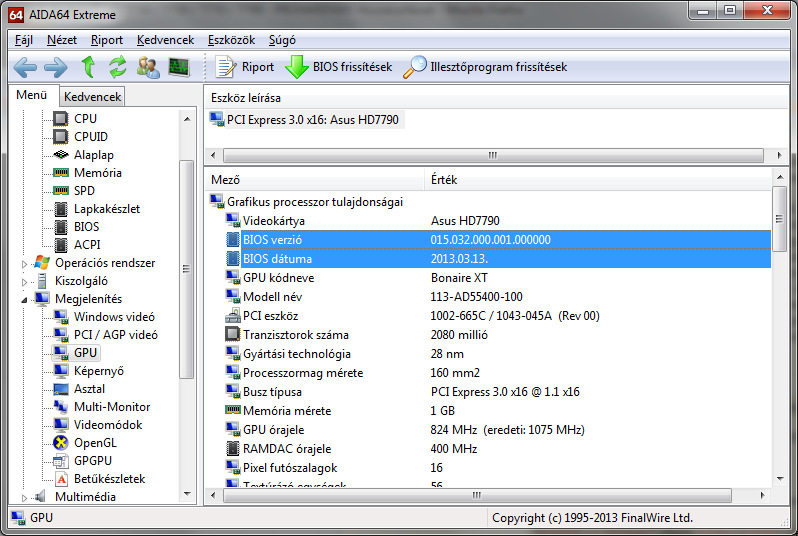Screen dimensions: 798x536
Task: Select the RAMDAC órajele row
Action: coord(498,449)
